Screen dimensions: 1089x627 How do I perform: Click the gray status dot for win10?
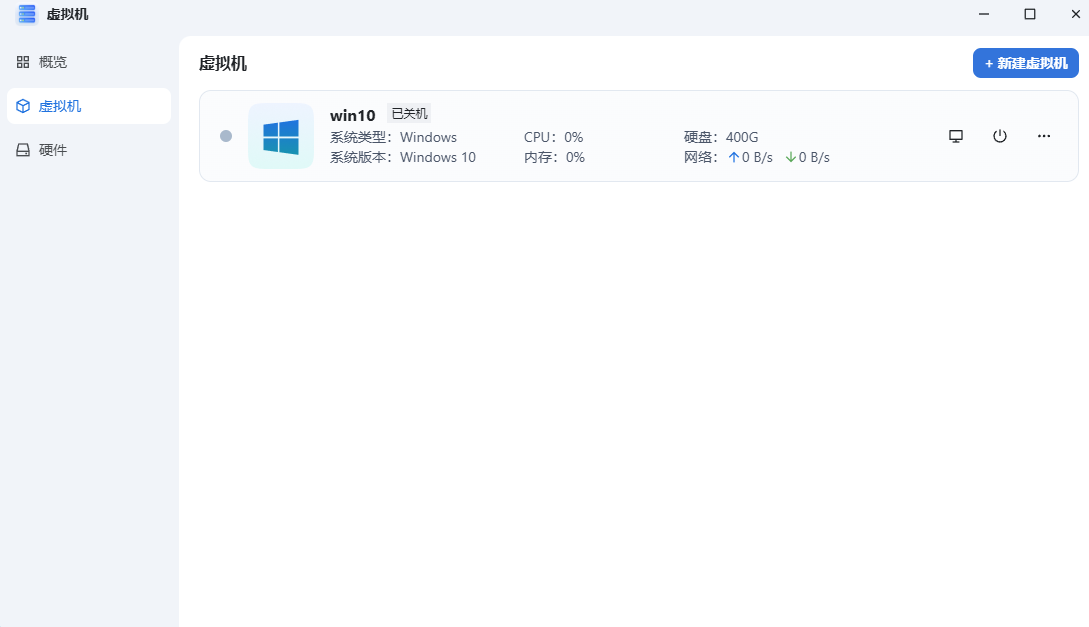(226, 136)
